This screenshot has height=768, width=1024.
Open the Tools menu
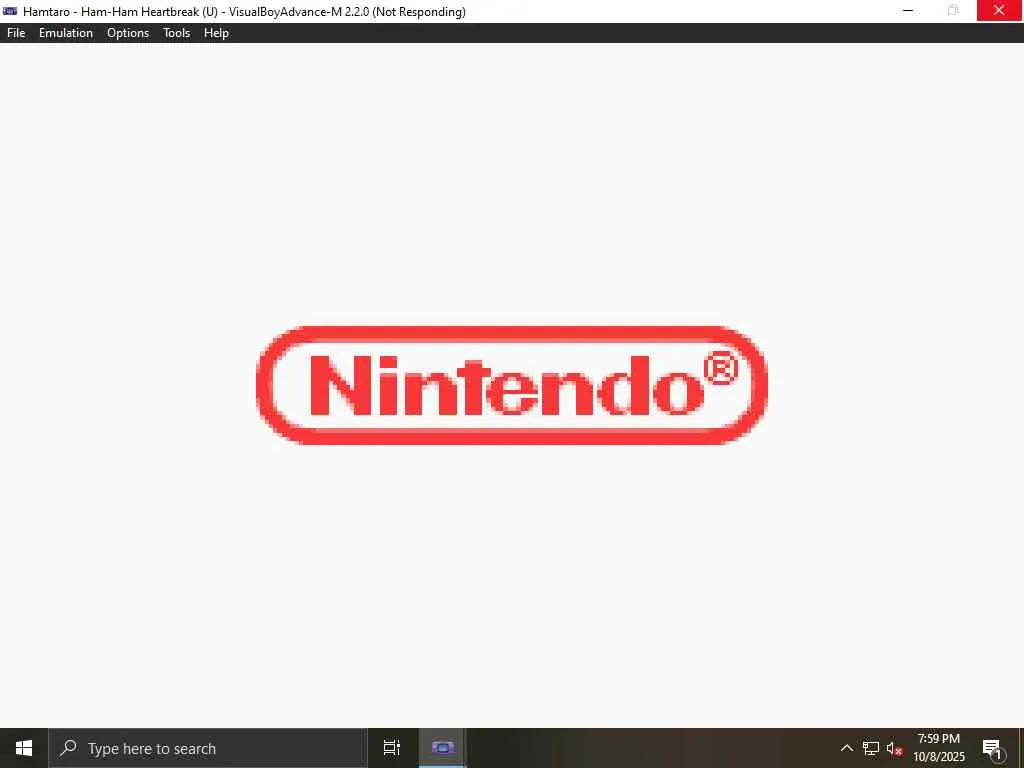[176, 33]
